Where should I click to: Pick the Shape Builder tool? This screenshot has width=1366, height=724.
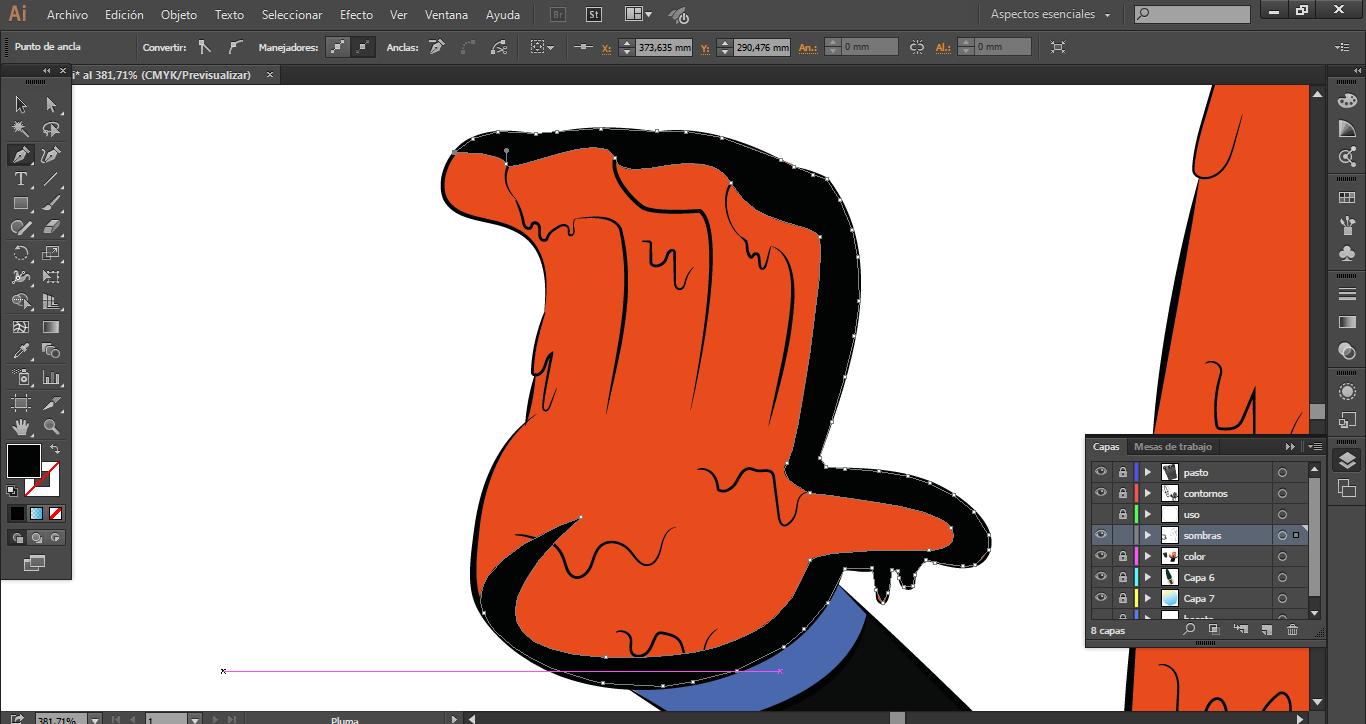pyautogui.click(x=21, y=302)
